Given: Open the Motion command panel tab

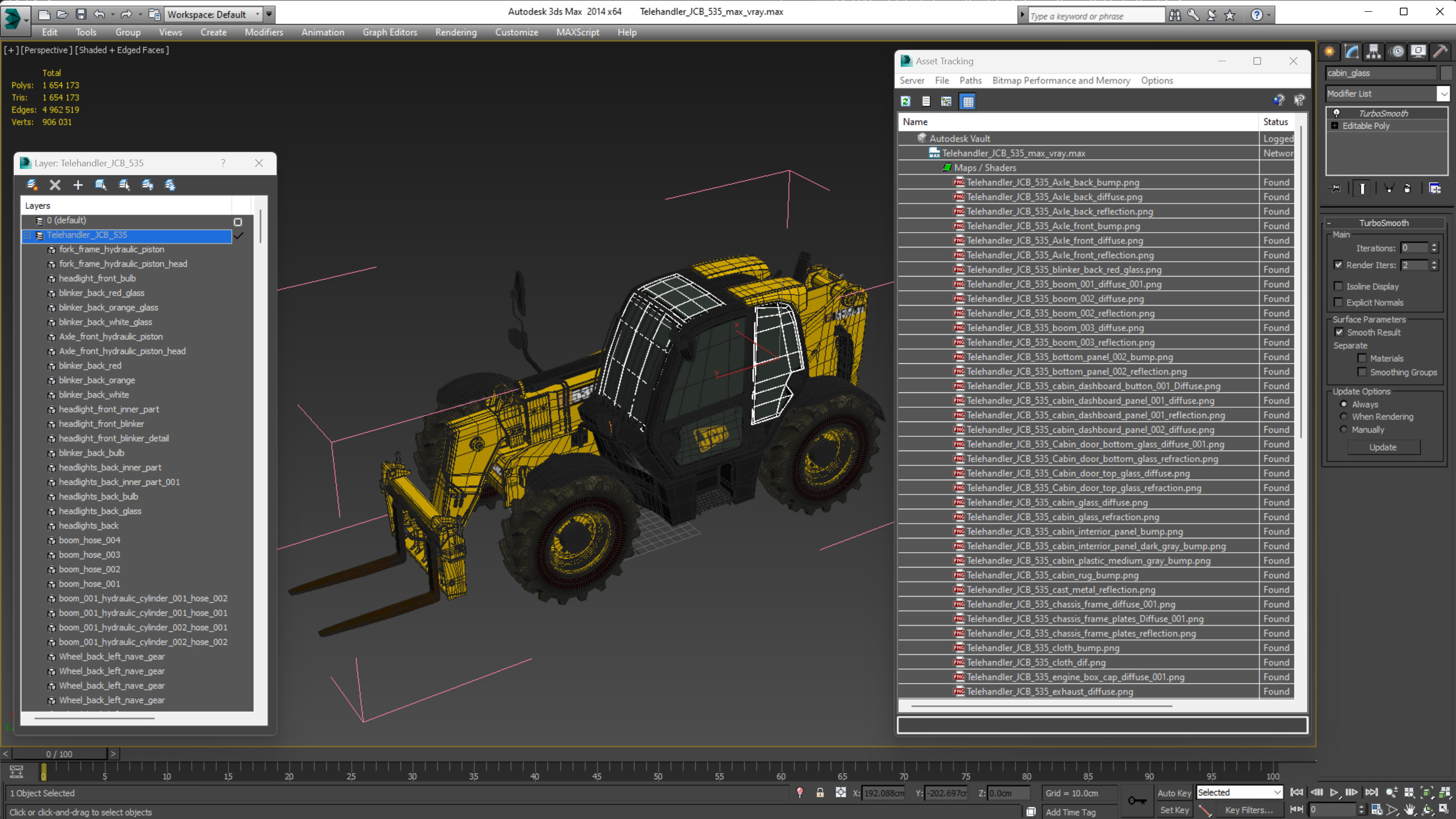Looking at the screenshot, I should point(1397,52).
